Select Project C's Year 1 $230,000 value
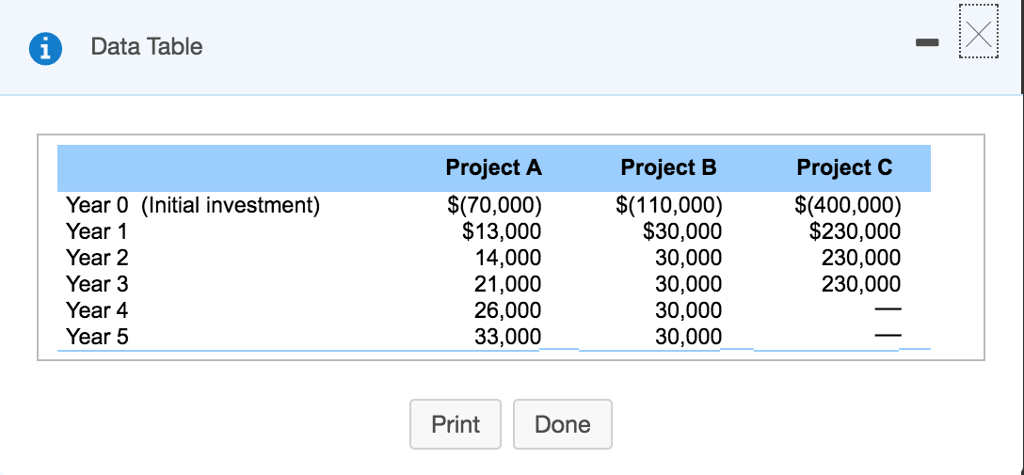1024x475 pixels. pos(855,232)
